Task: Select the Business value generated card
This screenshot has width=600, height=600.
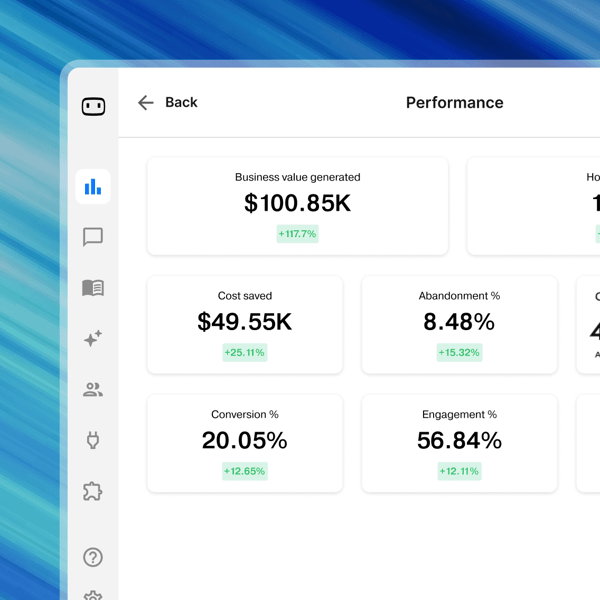Action: (298, 206)
